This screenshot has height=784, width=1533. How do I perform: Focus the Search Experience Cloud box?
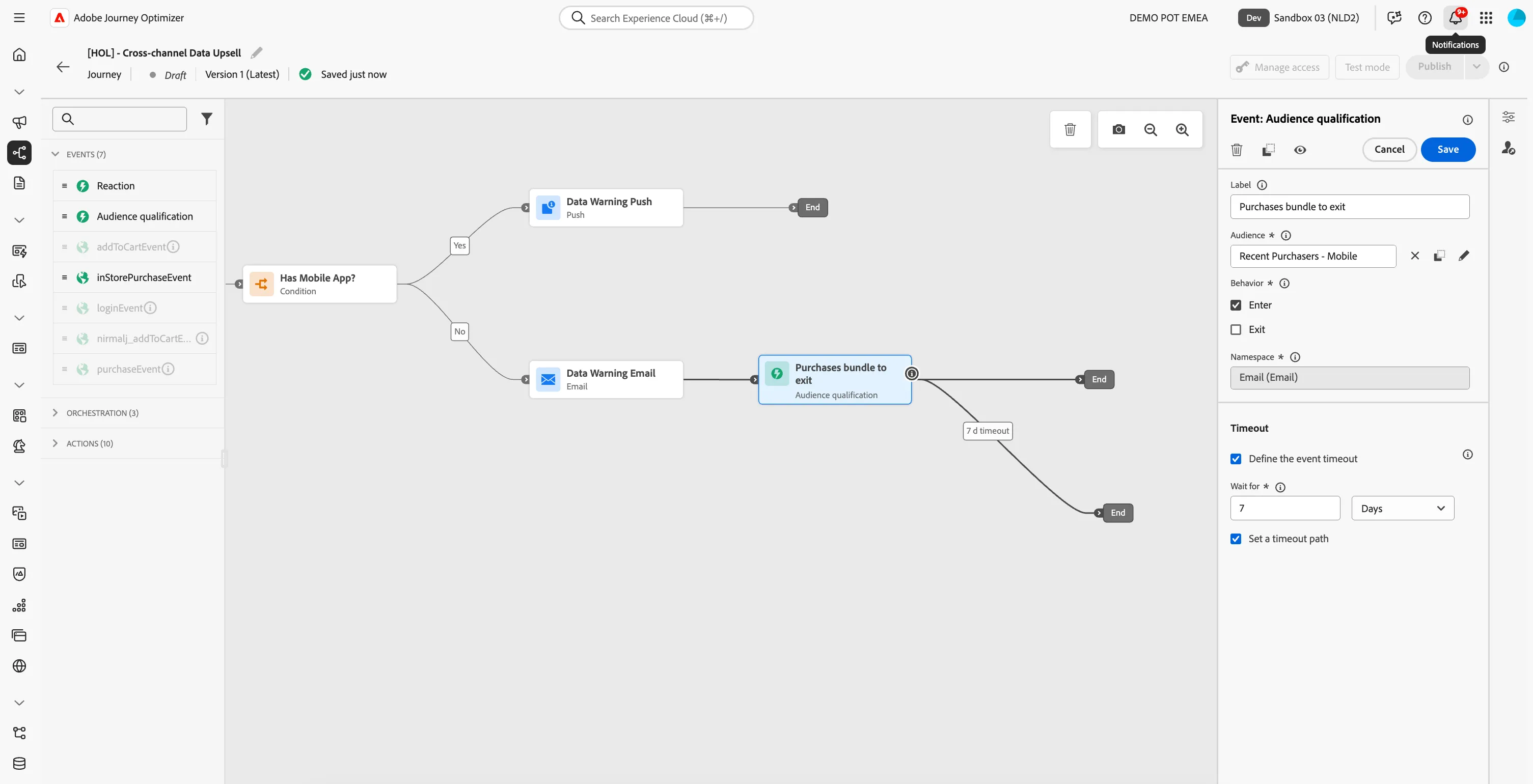pyautogui.click(x=656, y=18)
